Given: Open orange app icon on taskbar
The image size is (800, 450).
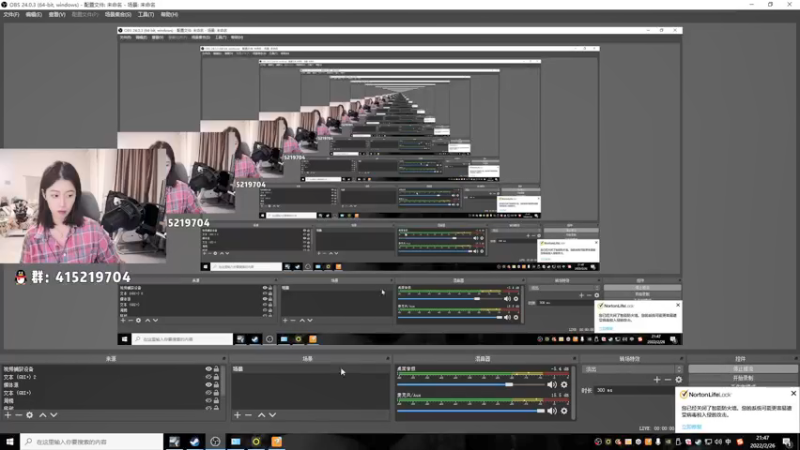Looking at the screenshot, I should pos(277,442).
